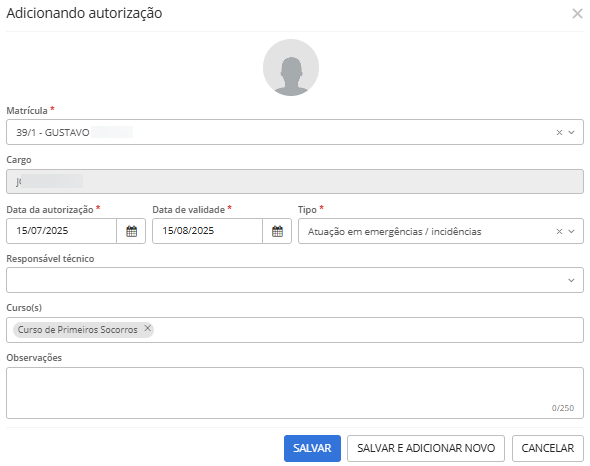Click the Data de validade date input
590x466 pixels.
pos(207,231)
